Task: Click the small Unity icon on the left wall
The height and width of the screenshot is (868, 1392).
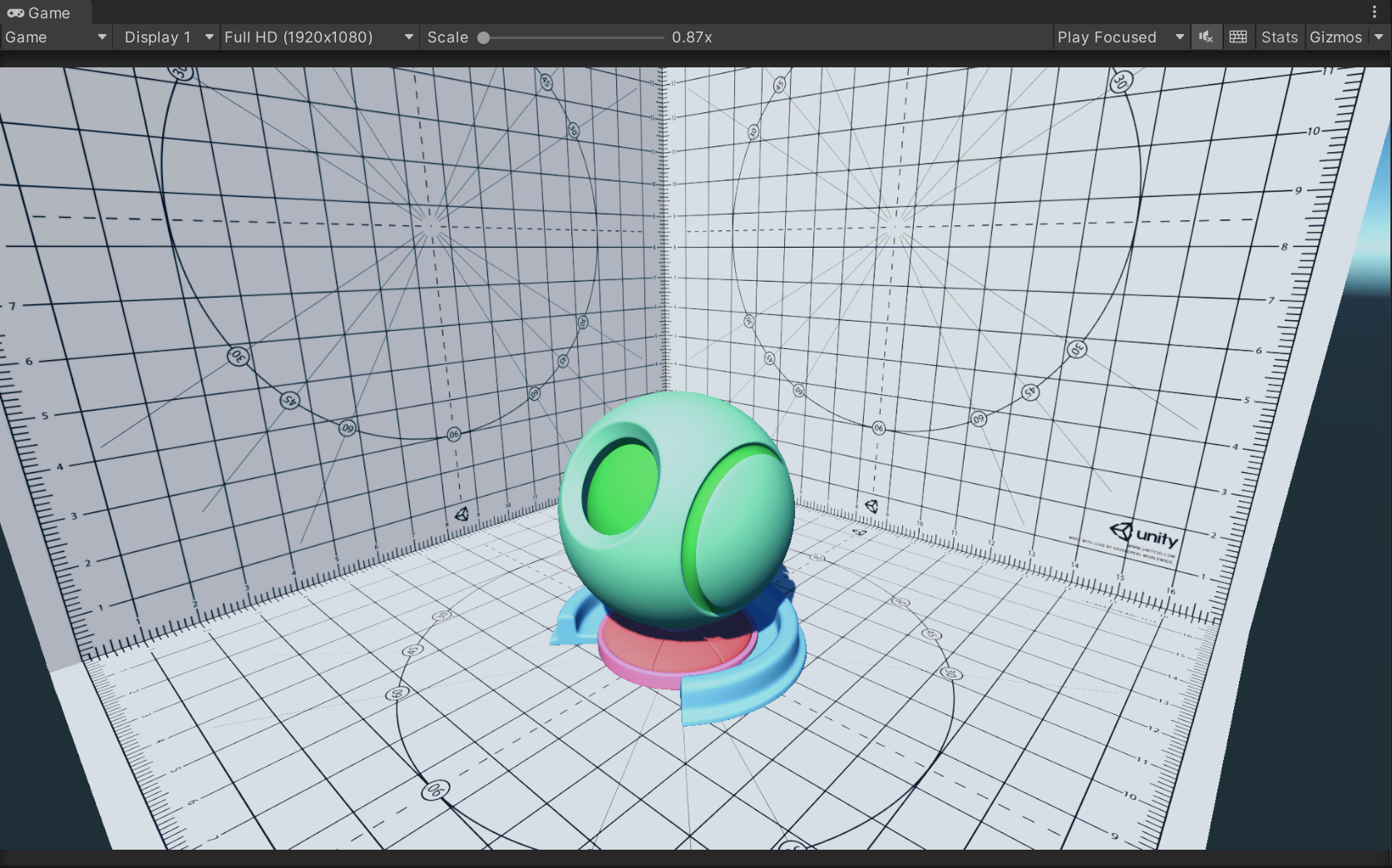Action: pos(462,514)
